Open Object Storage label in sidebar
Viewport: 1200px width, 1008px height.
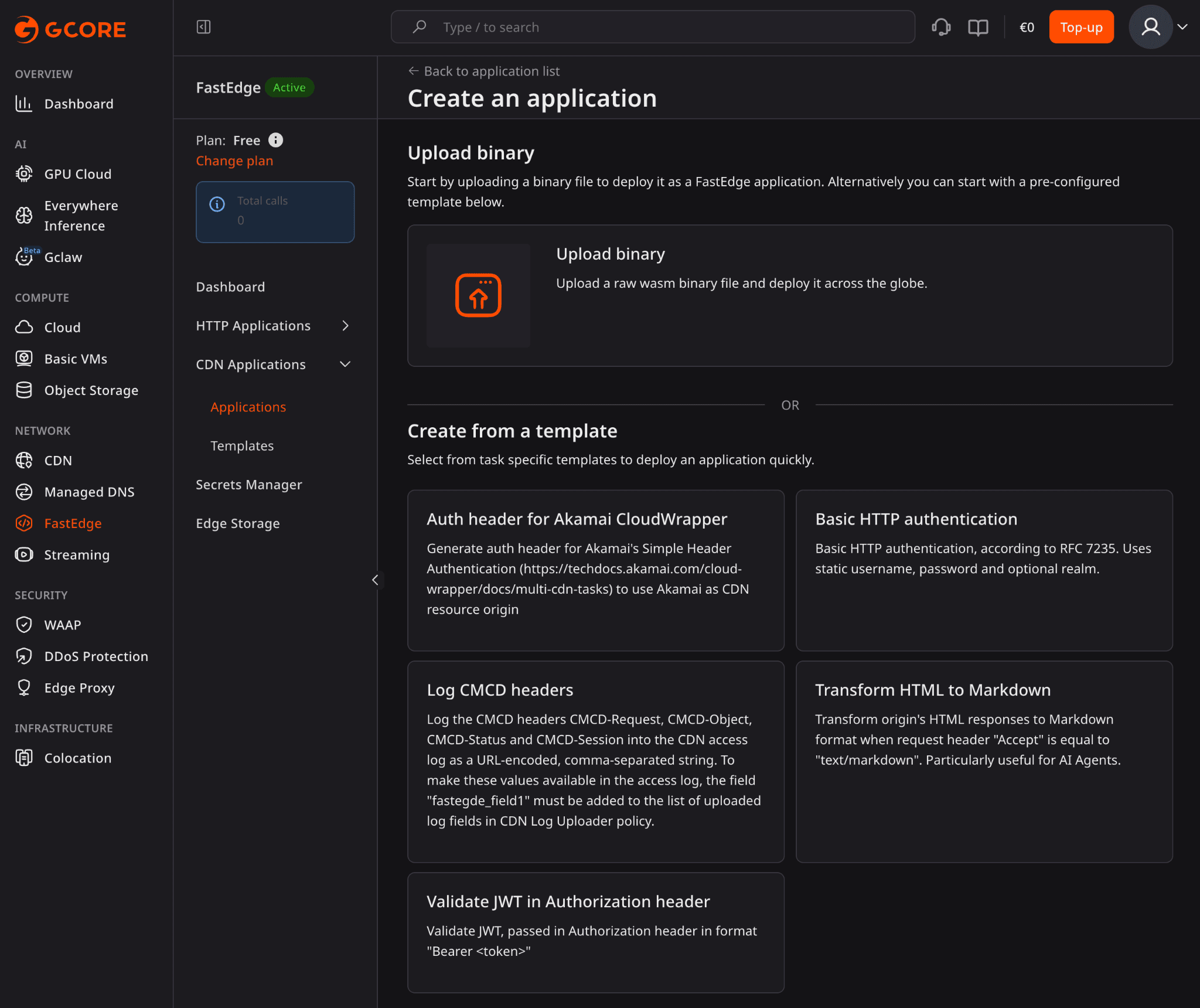91,390
